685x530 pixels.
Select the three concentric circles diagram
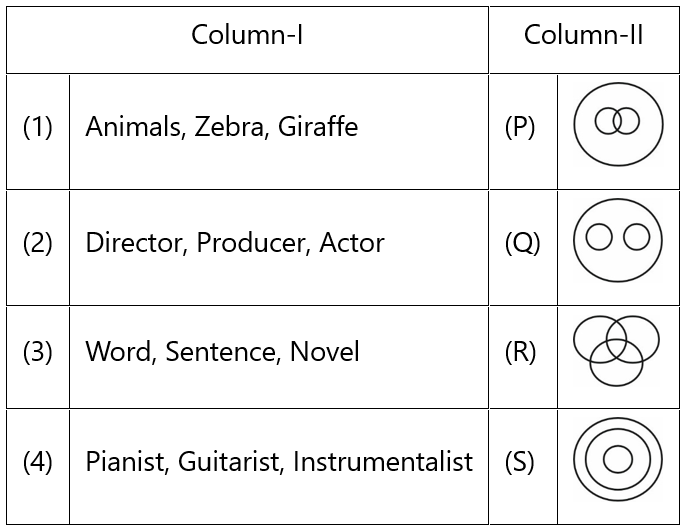[x=618, y=460]
